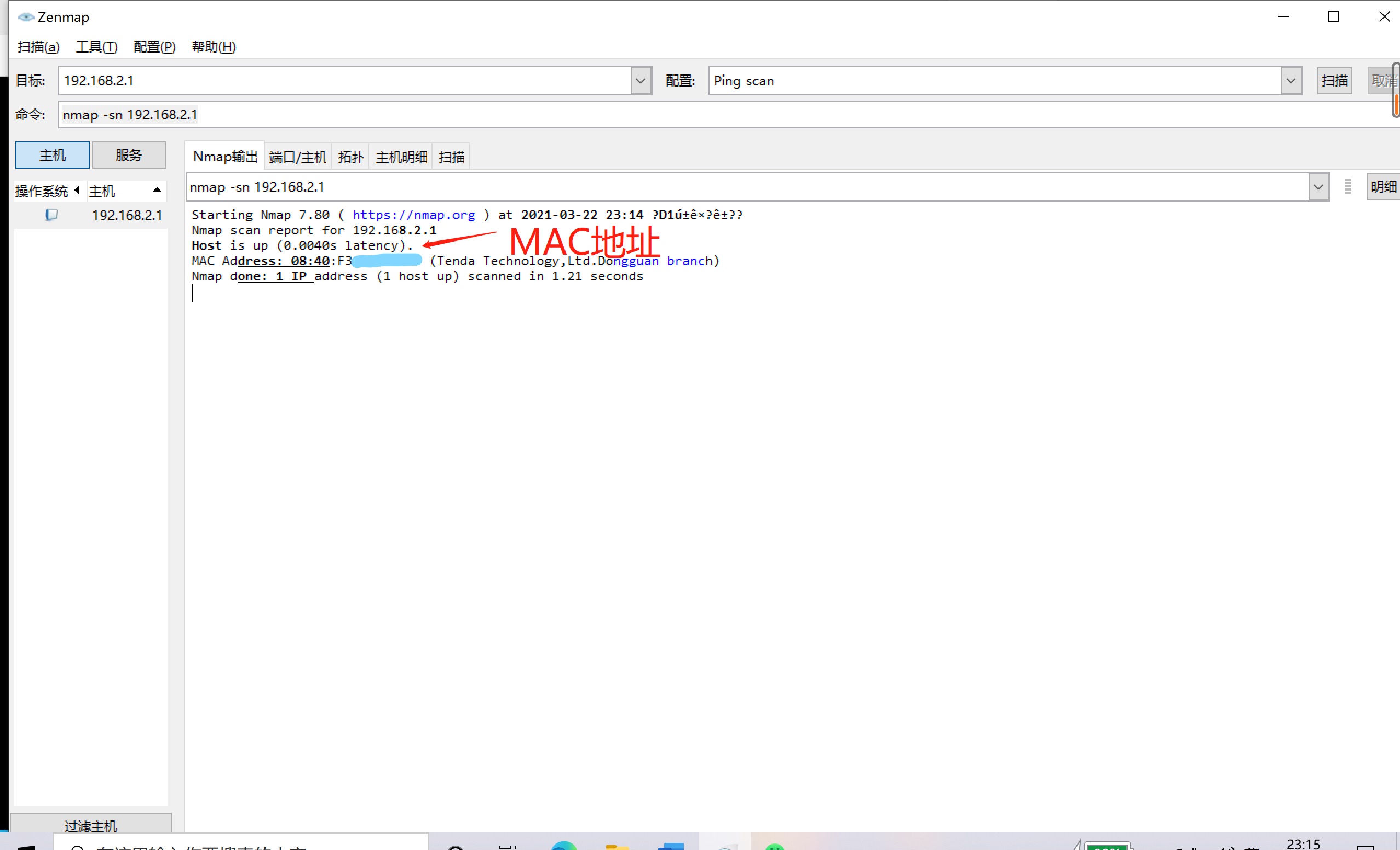Click the output view options grip icon
Screen dimensions: 1400x850
point(1348,186)
